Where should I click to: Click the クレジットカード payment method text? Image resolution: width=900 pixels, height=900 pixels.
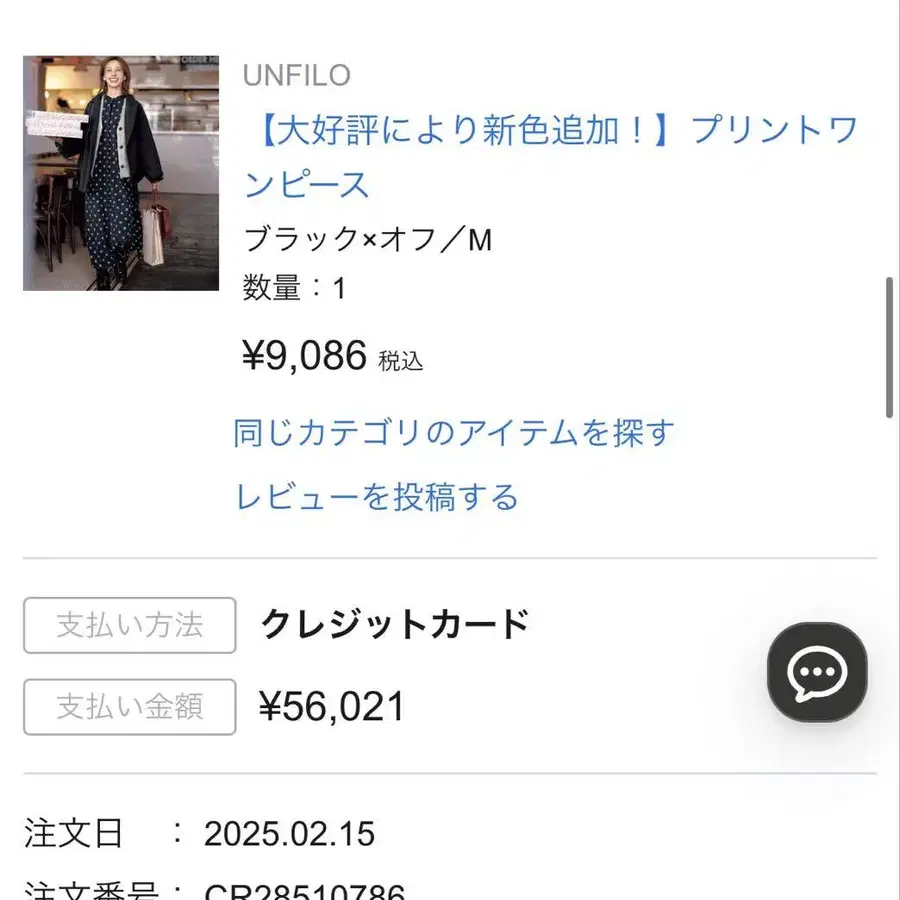point(394,625)
